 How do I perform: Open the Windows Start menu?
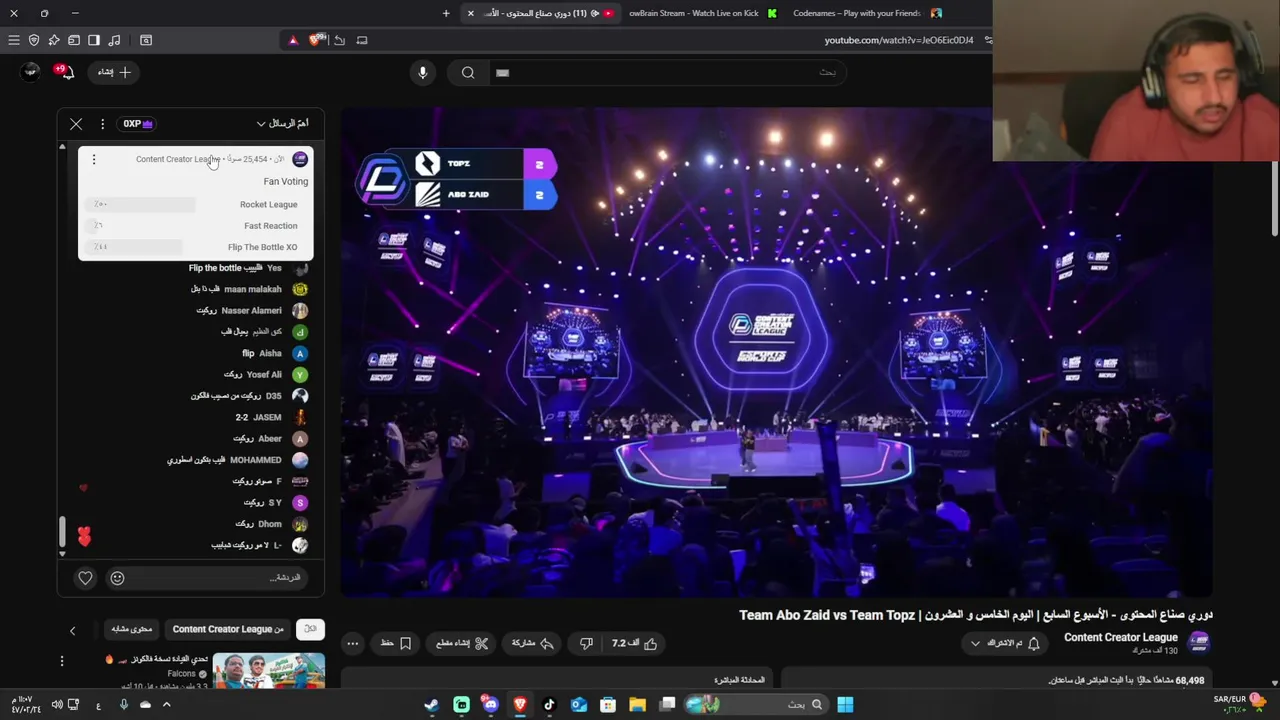point(845,705)
